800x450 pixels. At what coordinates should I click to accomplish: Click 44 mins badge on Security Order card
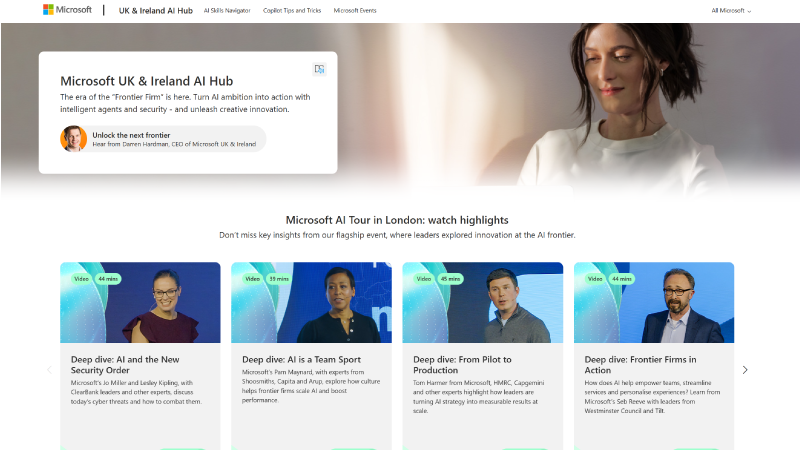tap(108, 279)
